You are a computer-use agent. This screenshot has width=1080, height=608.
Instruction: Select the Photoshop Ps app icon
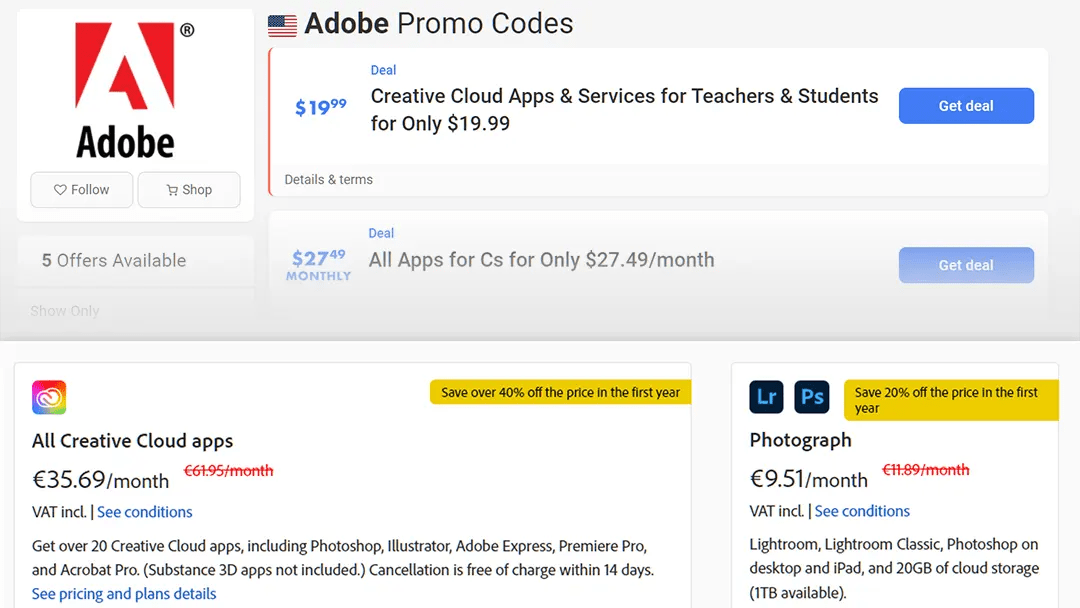click(x=812, y=397)
